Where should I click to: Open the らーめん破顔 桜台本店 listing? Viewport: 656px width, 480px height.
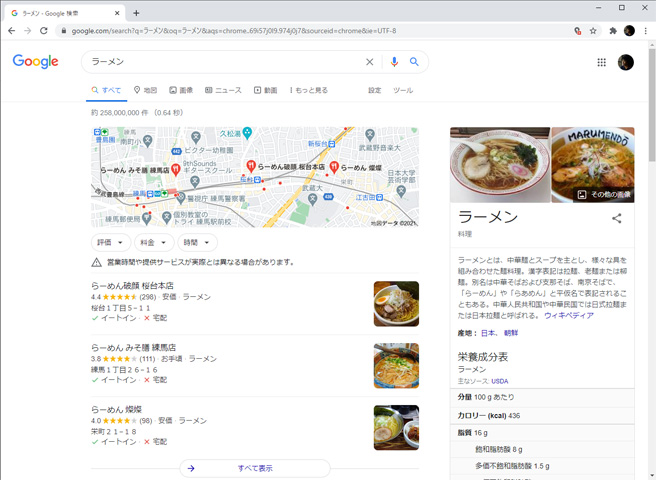point(132,285)
